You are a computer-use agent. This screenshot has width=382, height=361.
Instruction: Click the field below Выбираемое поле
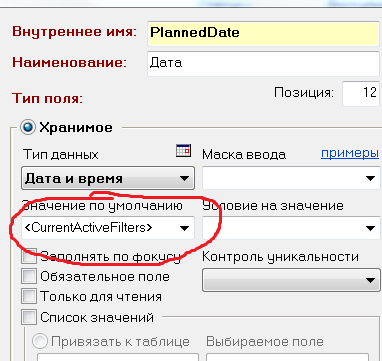287,357
